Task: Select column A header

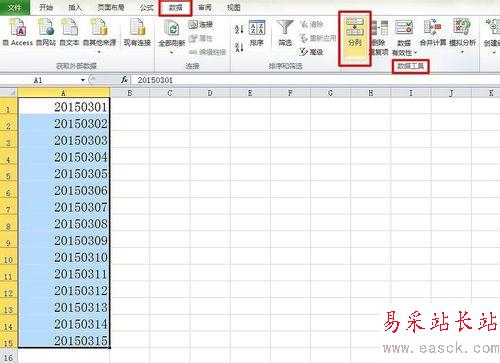Action: point(63,93)
